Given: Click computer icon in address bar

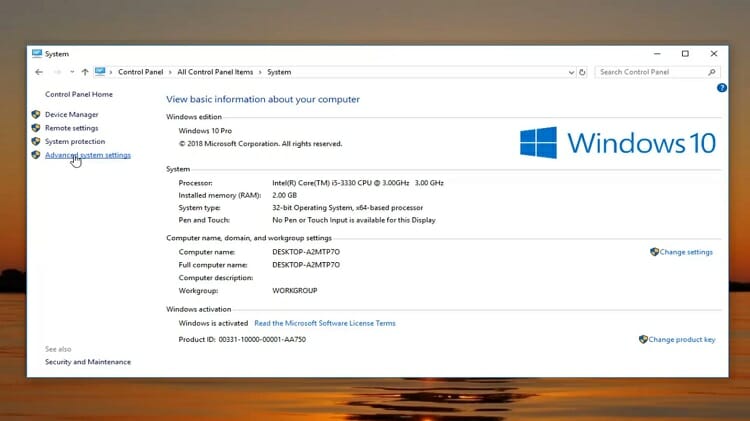Looking at the screenshot, I should pos(99,72).
